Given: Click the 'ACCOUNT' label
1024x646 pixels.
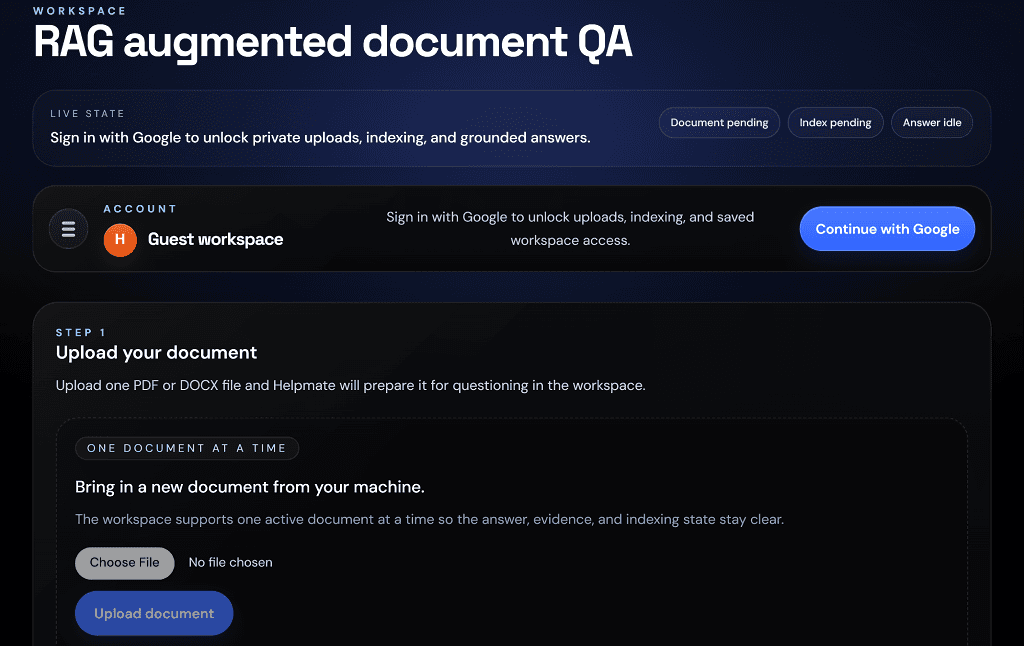Looking at the screenshot, I should pos(140,209).
